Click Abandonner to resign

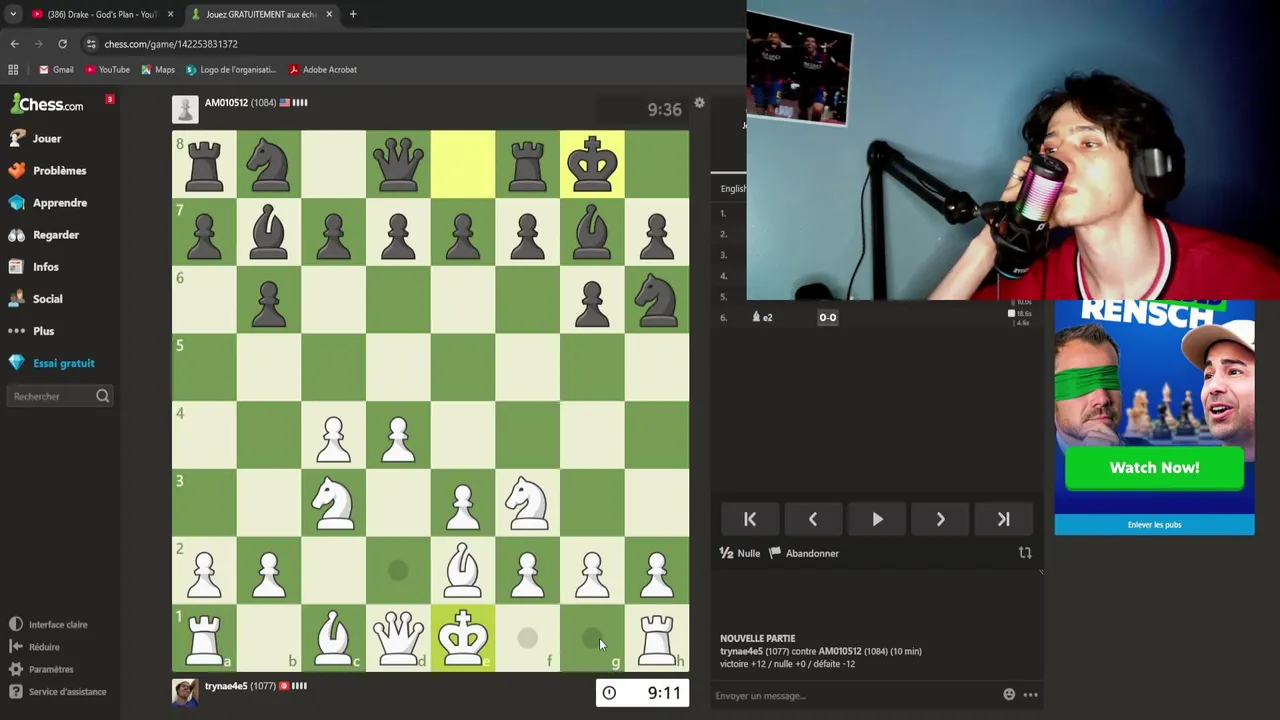(803, 553)
